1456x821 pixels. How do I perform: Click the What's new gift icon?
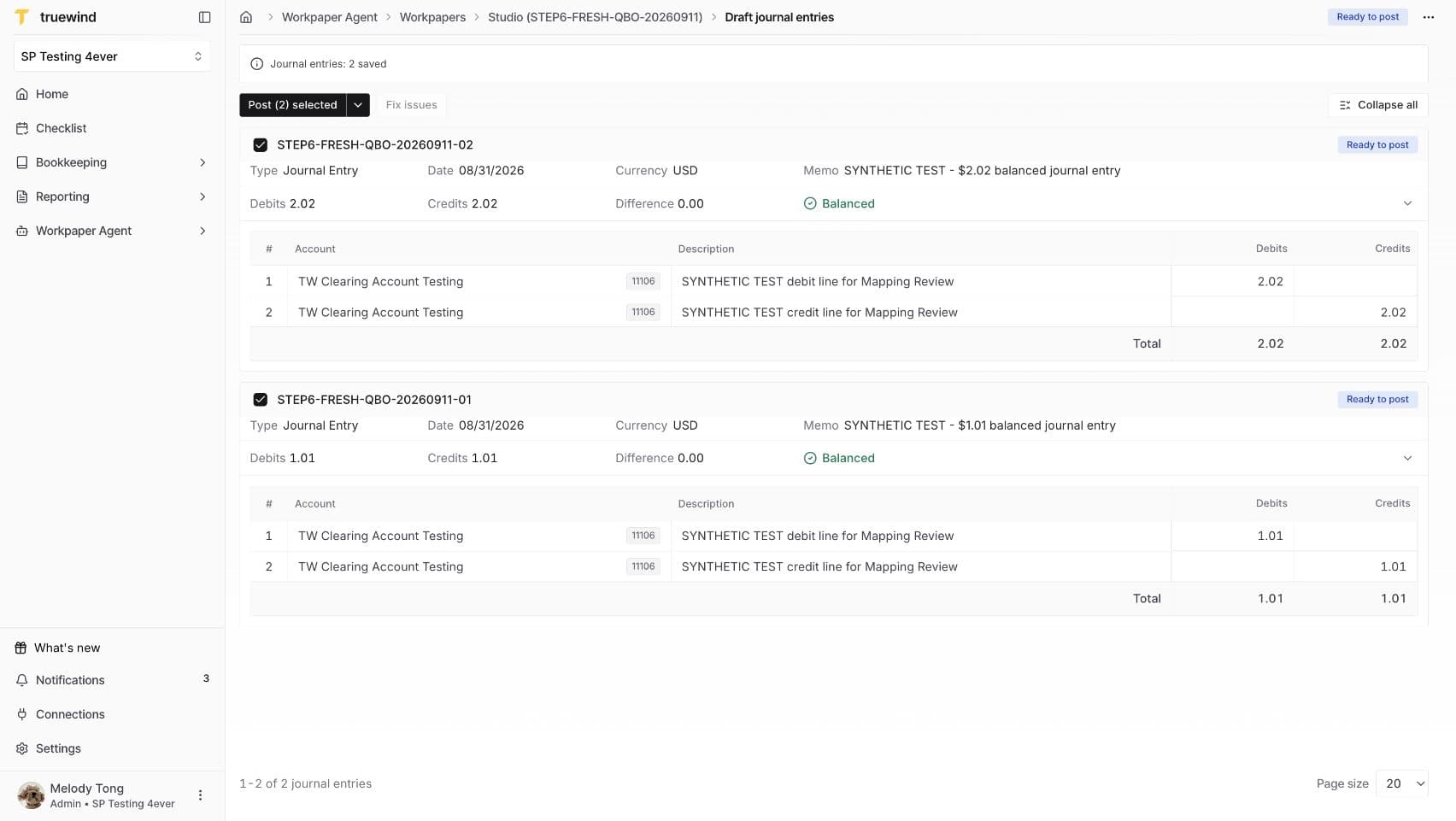tap(21, 648)
